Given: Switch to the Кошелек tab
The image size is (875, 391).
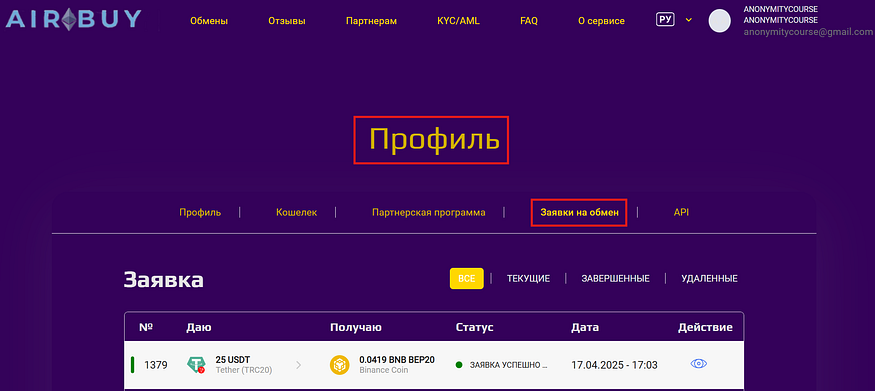Looking at the screenshot, I should 296,213.
